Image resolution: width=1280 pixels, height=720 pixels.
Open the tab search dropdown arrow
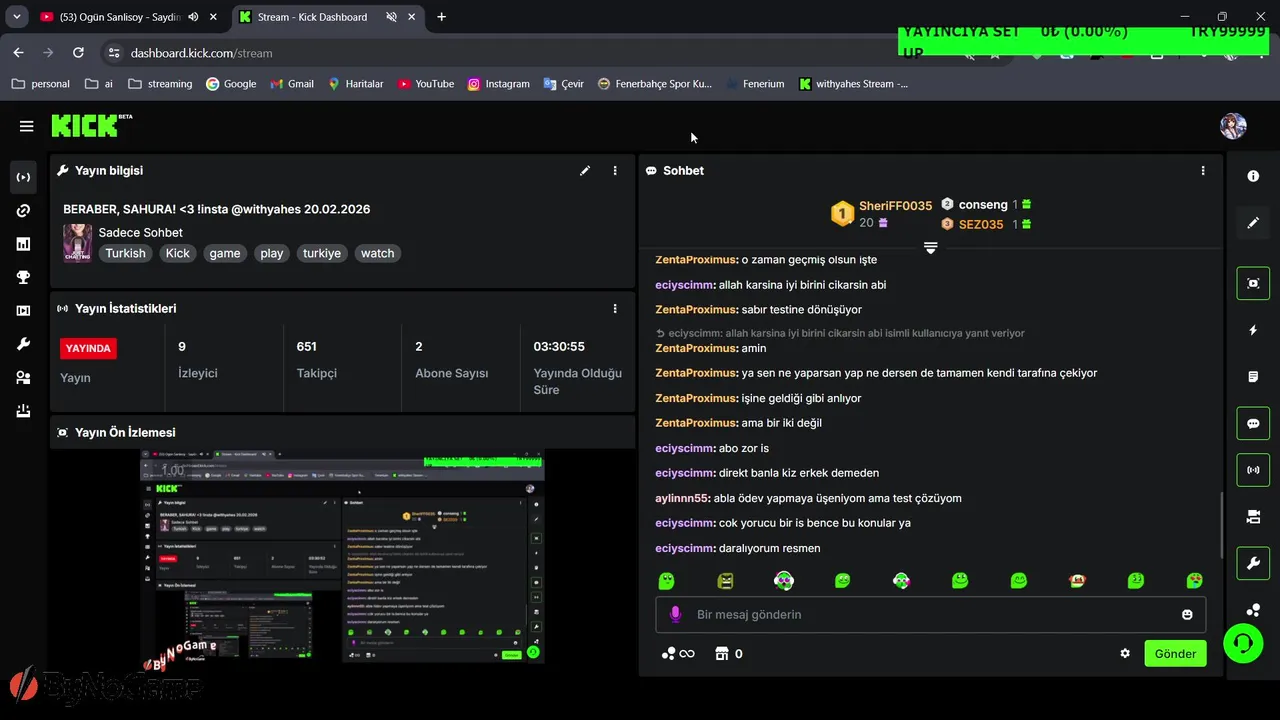point(16,17)
